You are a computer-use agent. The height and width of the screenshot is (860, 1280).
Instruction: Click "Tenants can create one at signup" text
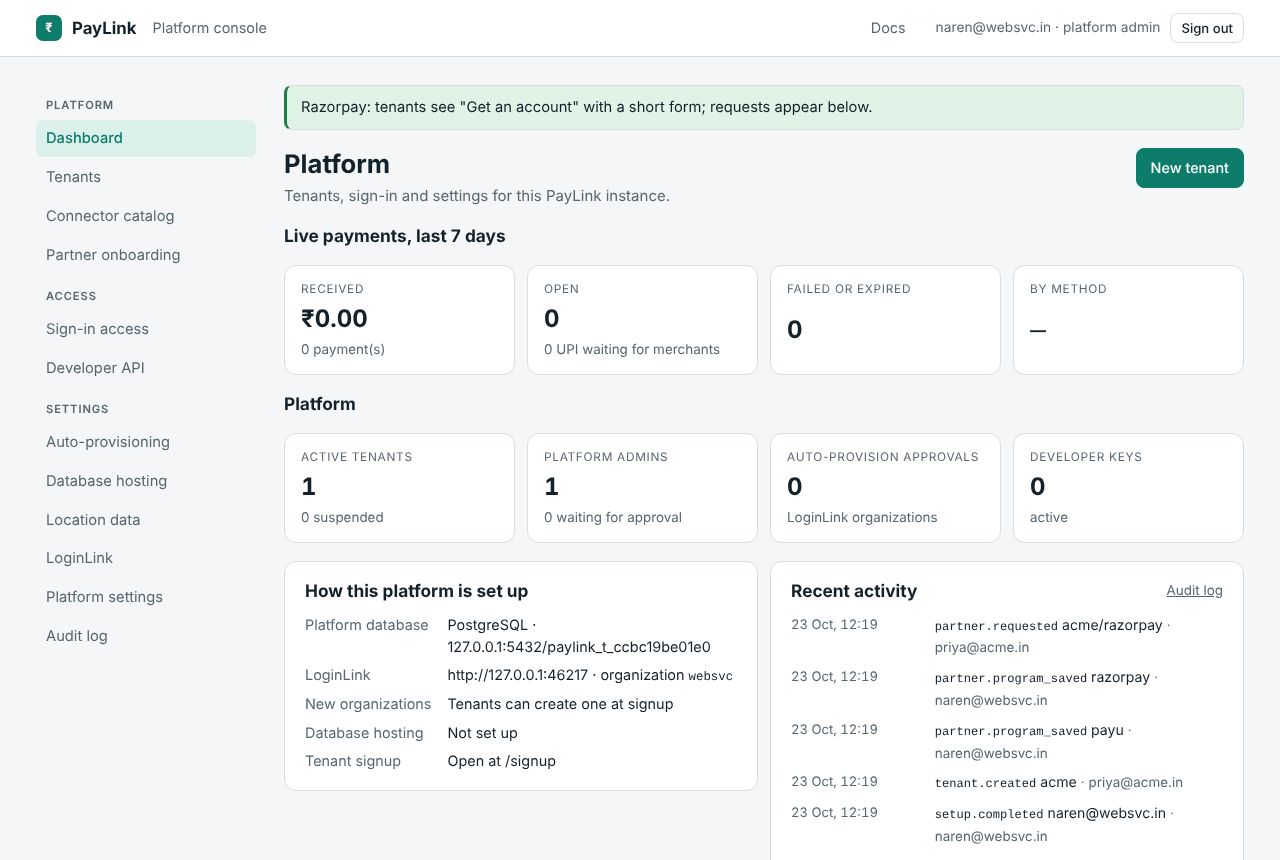pyautogui.click(x=560, y=704)
